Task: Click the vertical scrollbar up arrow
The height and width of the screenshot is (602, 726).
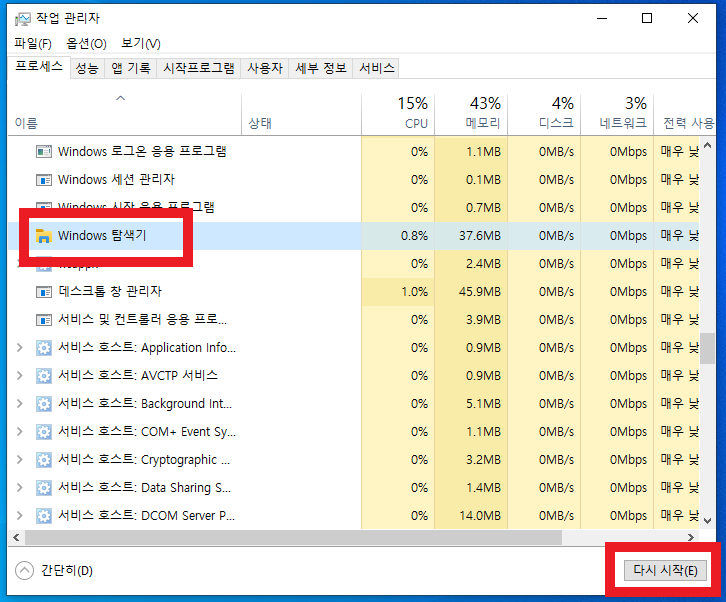Action: tap(707, 145)
